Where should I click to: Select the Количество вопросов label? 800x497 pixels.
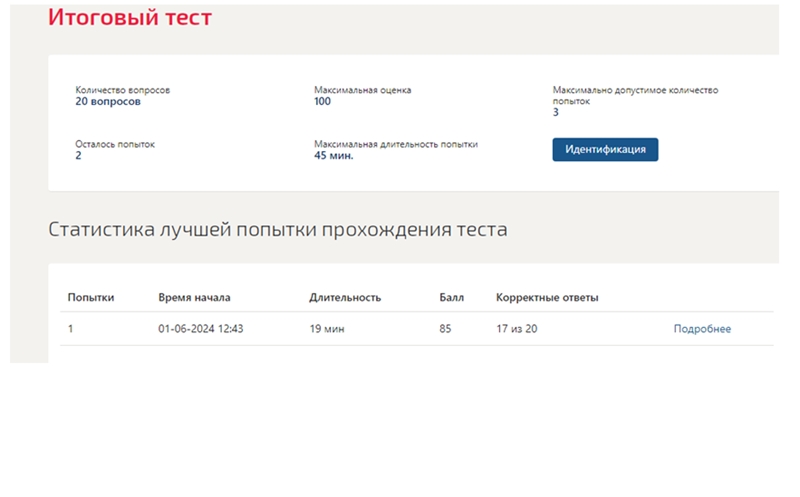(x=122, y=90)
